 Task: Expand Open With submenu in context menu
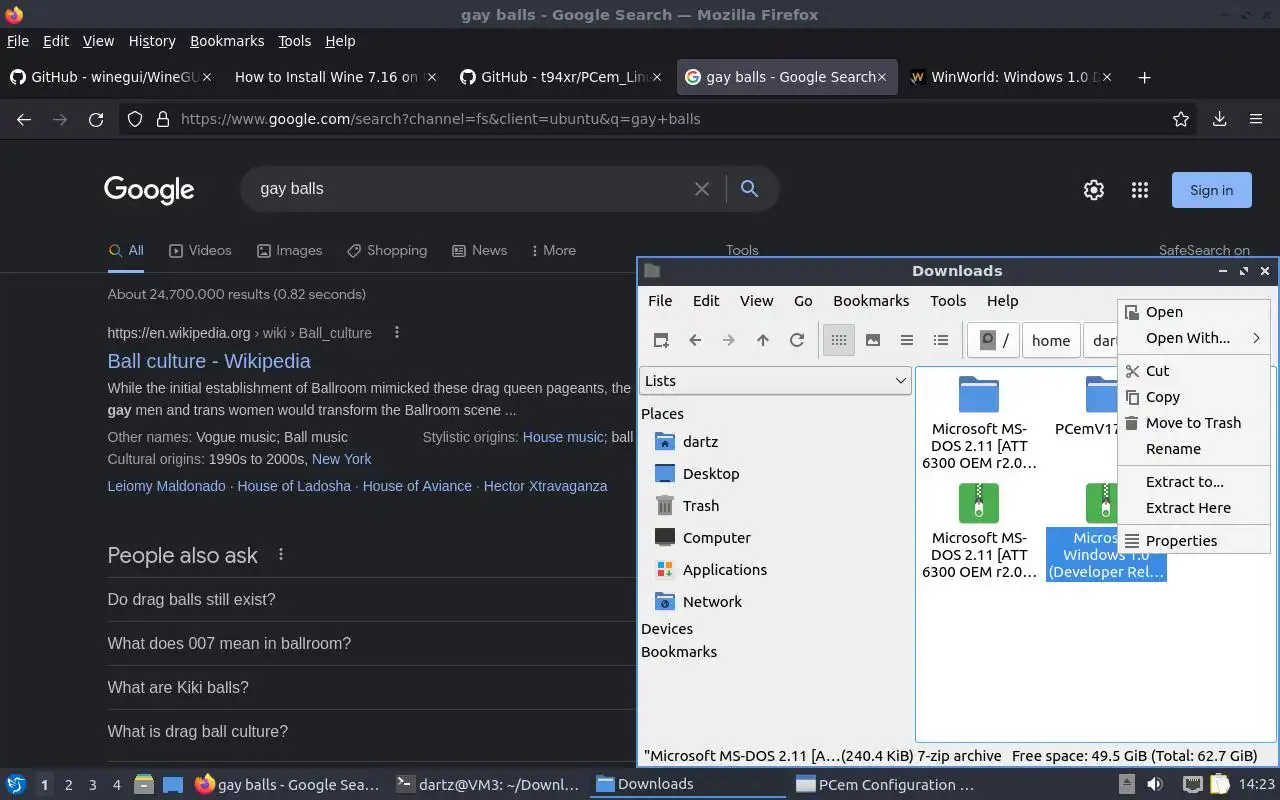[1194, 338]
